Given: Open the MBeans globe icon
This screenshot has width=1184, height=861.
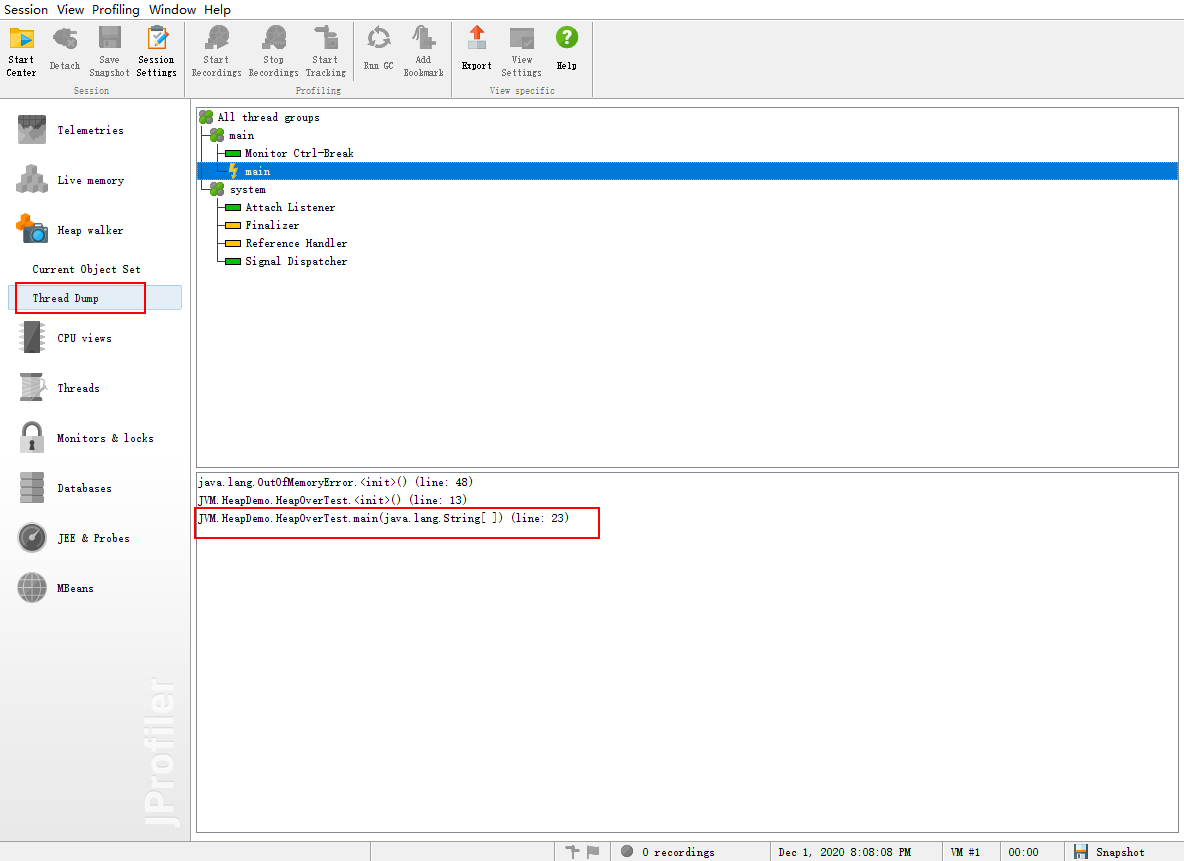Looking at the screenshot, I should pos(32,588).
